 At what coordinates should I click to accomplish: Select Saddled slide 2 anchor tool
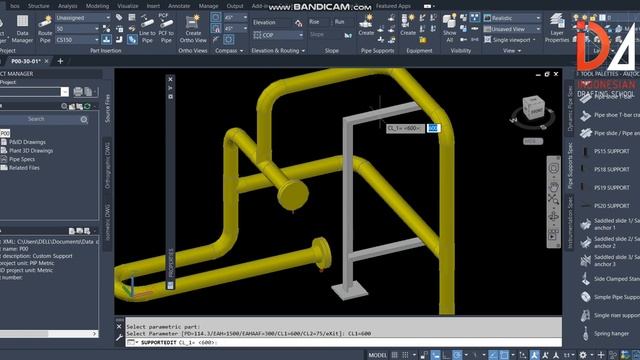tap(609, 242)
